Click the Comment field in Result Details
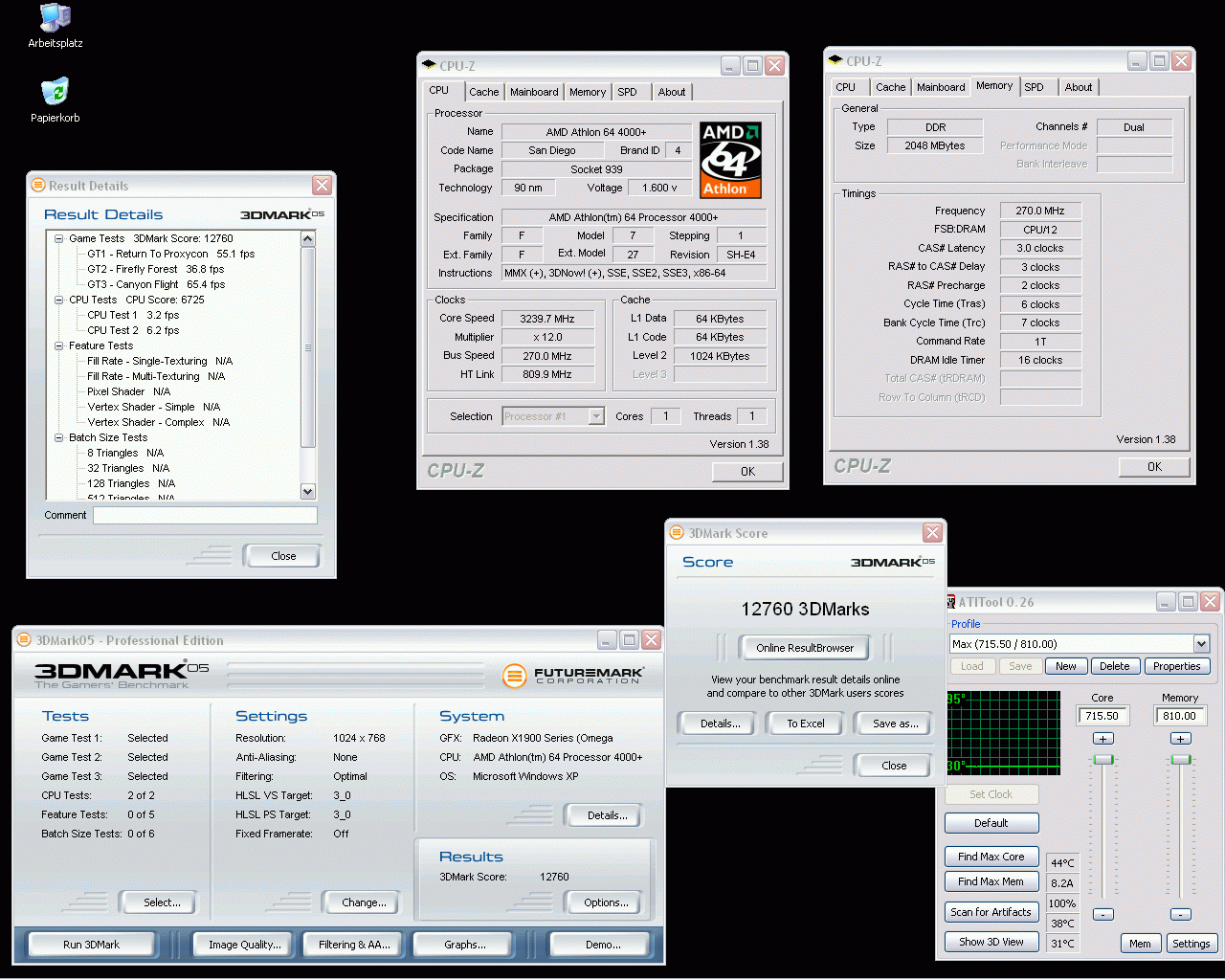The image size is (1225, 980). click(205, 516)
